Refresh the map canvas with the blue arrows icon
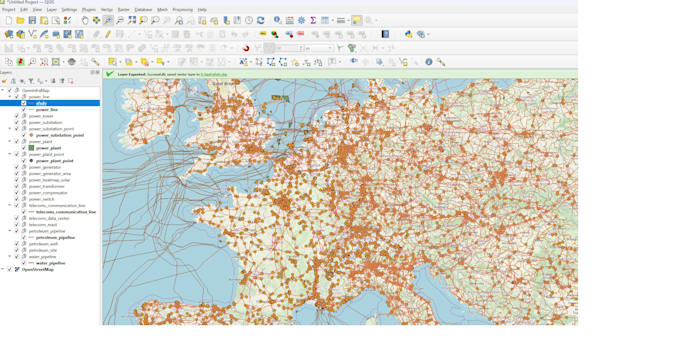 point(261,20)
